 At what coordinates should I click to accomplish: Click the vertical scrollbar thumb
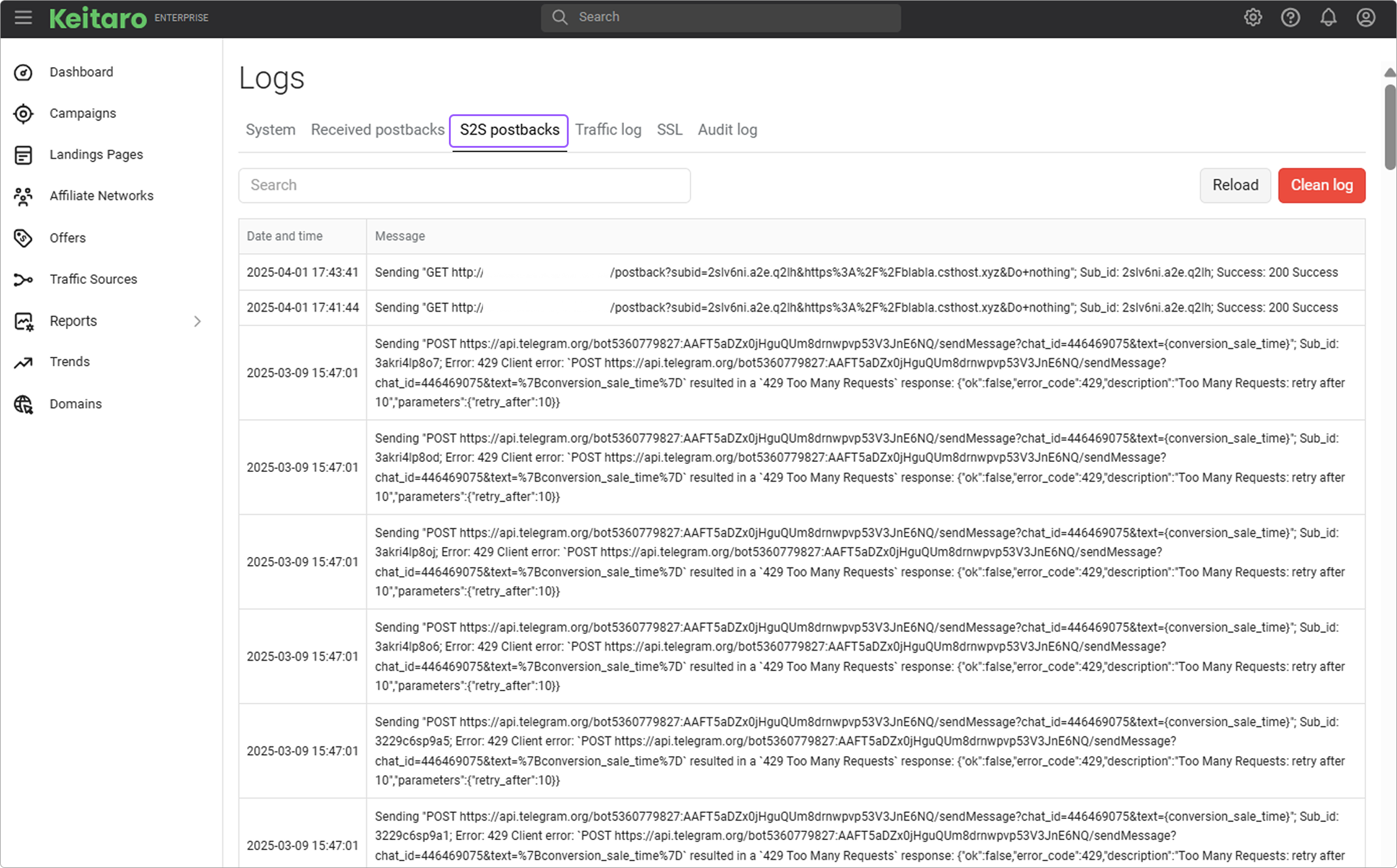(x=1390, y=127)
